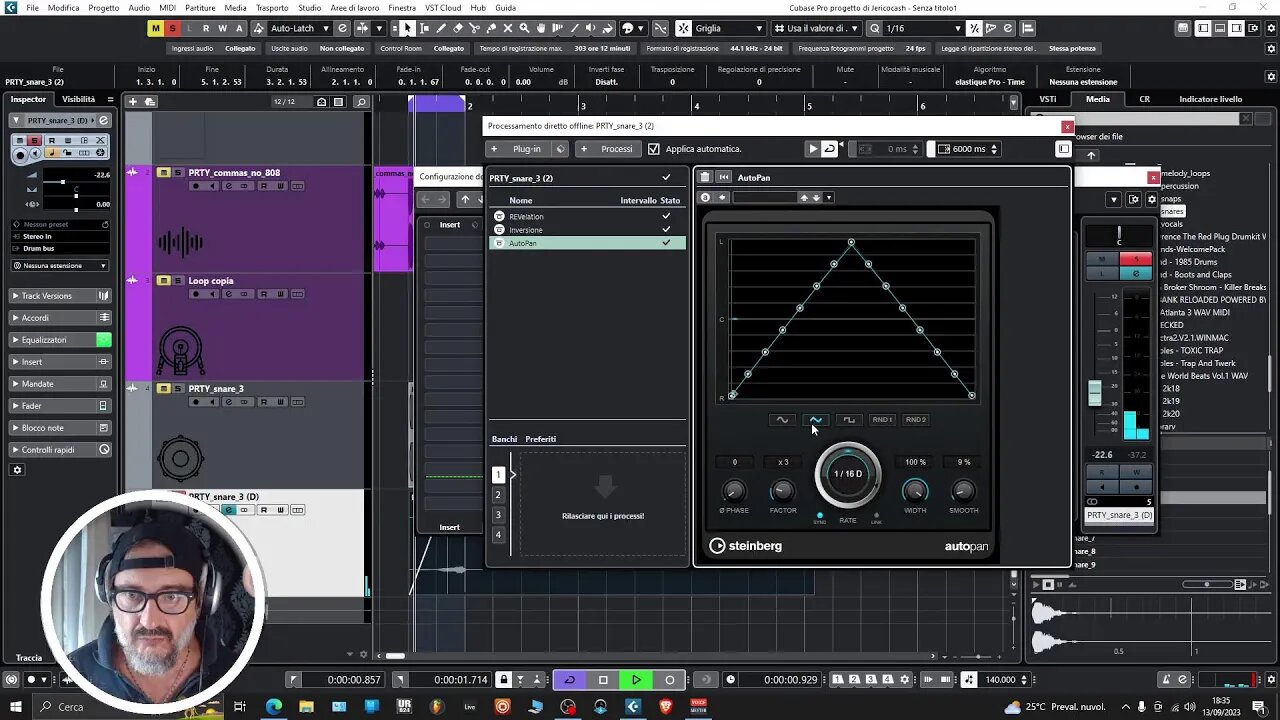Select the Object Selection arrow tool
The height and width of the screenshot is (720, 1280).
coord(408,28)
